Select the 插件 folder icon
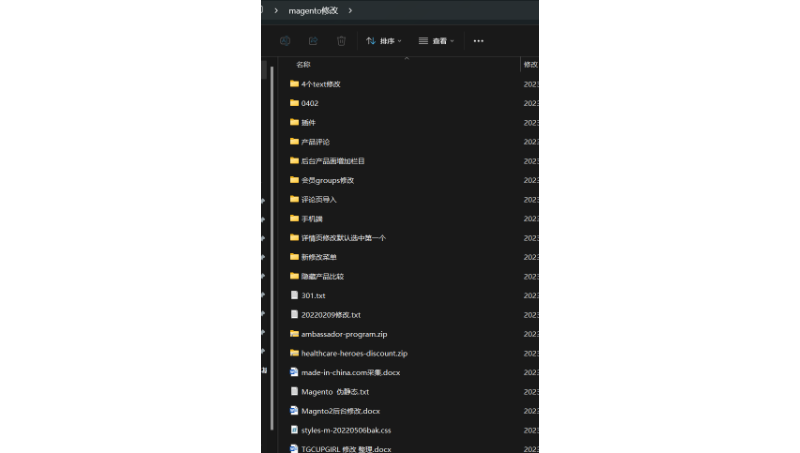The width and height of the screenshot is (800, 453). pos(294,122)
